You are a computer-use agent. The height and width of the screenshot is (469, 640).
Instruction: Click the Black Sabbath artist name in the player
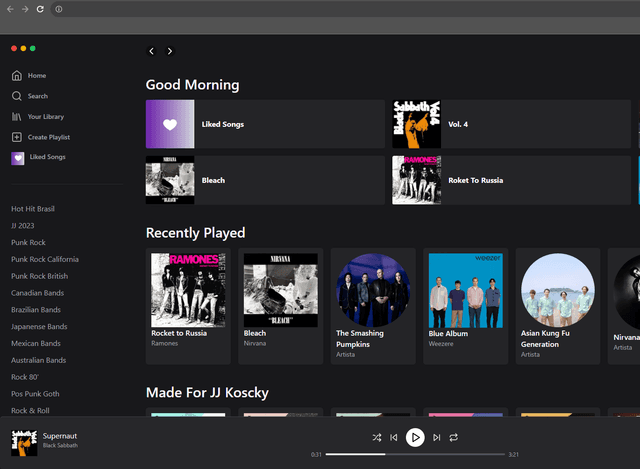(x=60, y=445)
